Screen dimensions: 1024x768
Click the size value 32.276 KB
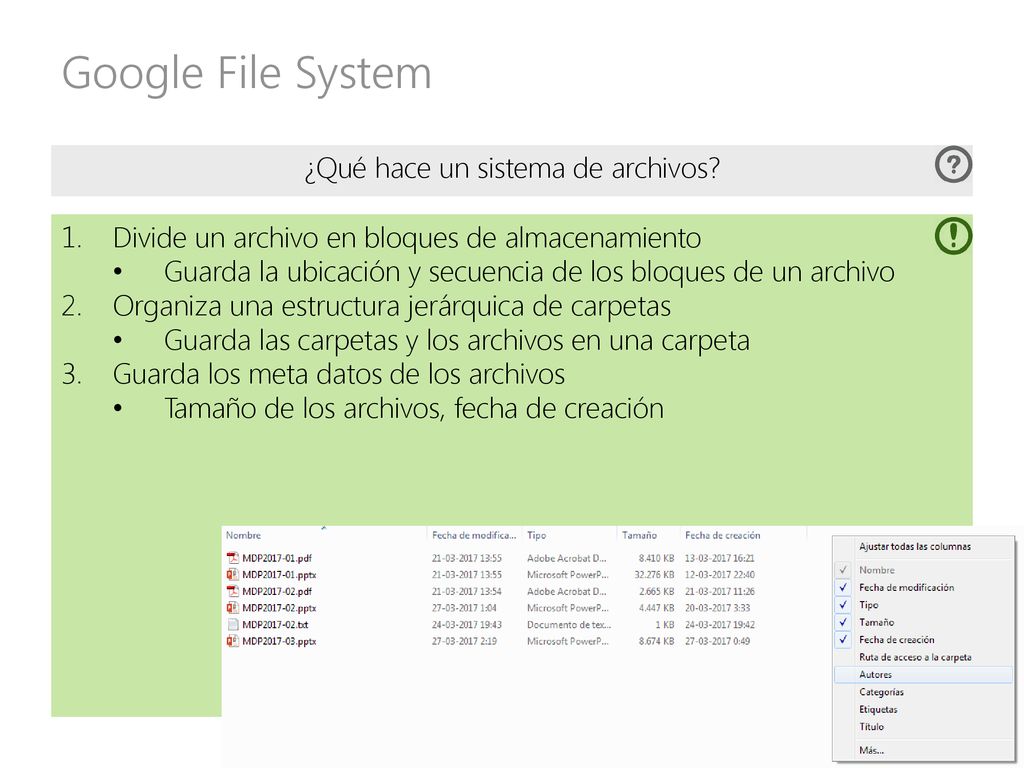coord(654,575)
